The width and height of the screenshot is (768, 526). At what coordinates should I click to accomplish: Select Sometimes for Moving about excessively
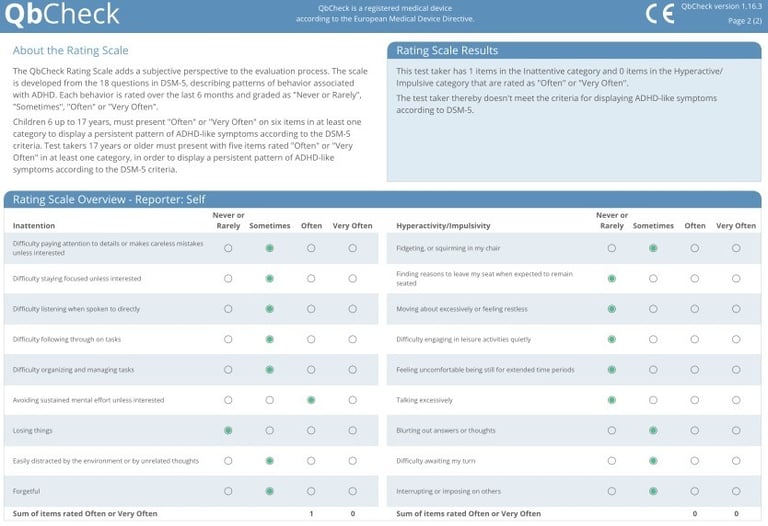[x=653, y=309]
